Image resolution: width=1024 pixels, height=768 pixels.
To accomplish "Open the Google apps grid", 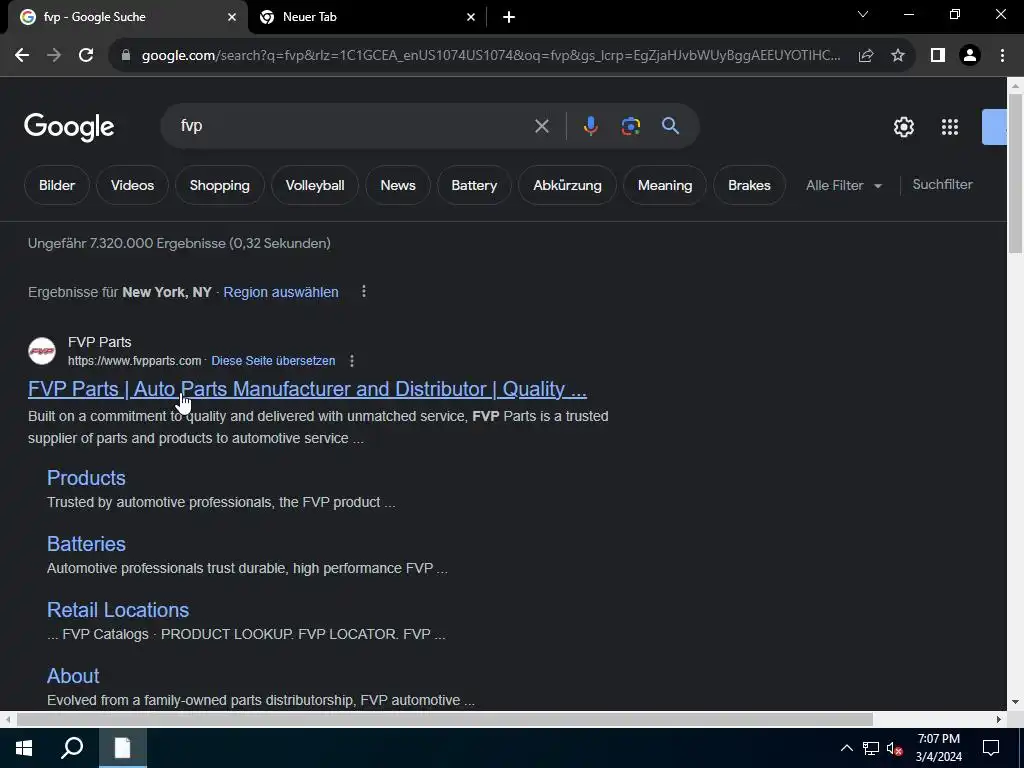I will point(950,127).
